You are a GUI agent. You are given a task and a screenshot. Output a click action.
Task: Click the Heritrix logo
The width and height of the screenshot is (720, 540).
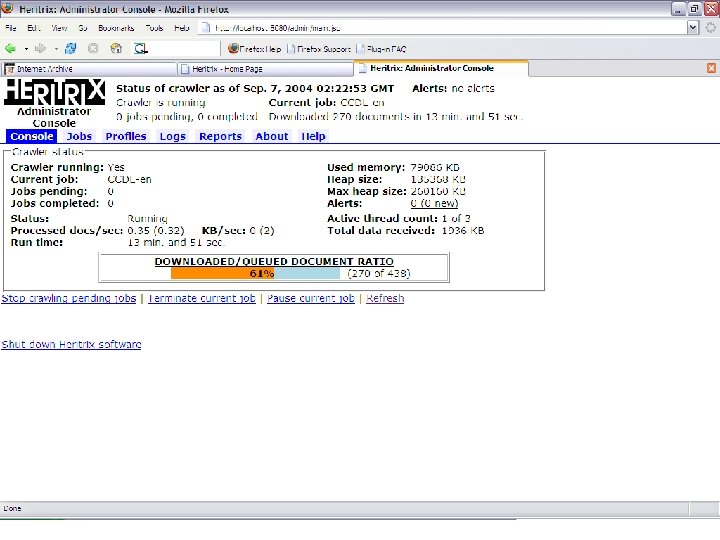[54, 92]
